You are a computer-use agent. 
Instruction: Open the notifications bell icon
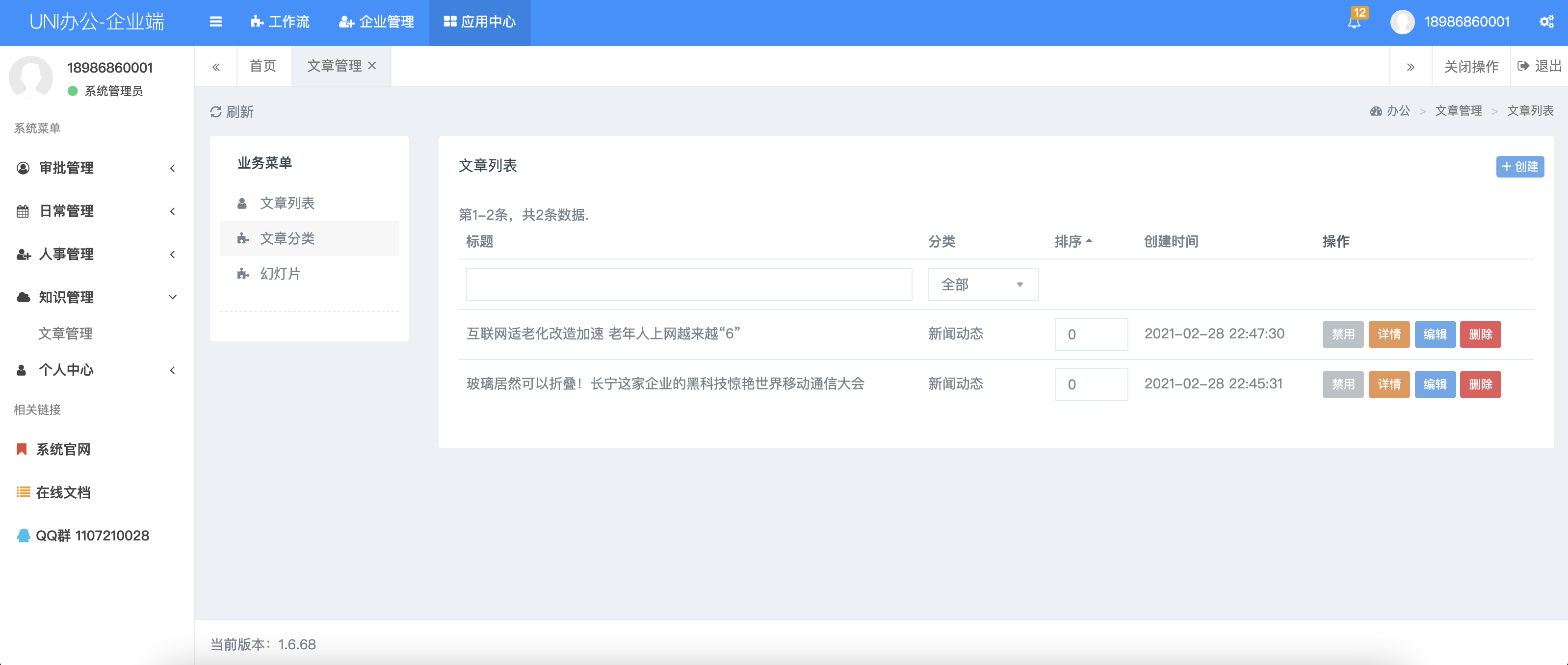[x=1354, y=23]
